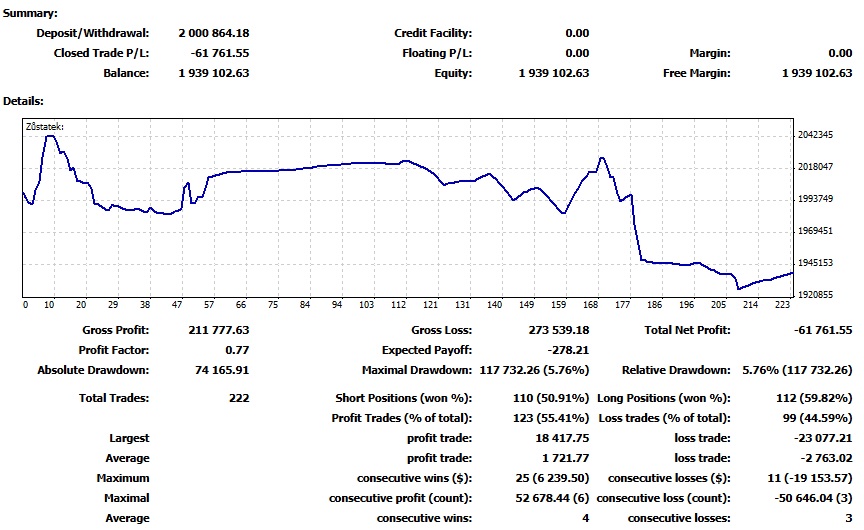This screenshot has height=530, width=864.
Task: Click the 1969451 chart axis value
Action: 816,231
